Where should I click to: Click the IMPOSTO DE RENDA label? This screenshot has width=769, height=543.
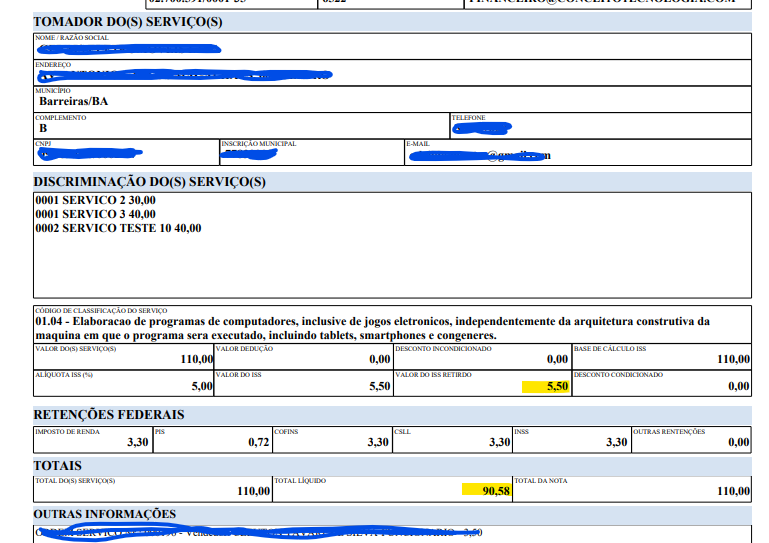coord(67,432)
